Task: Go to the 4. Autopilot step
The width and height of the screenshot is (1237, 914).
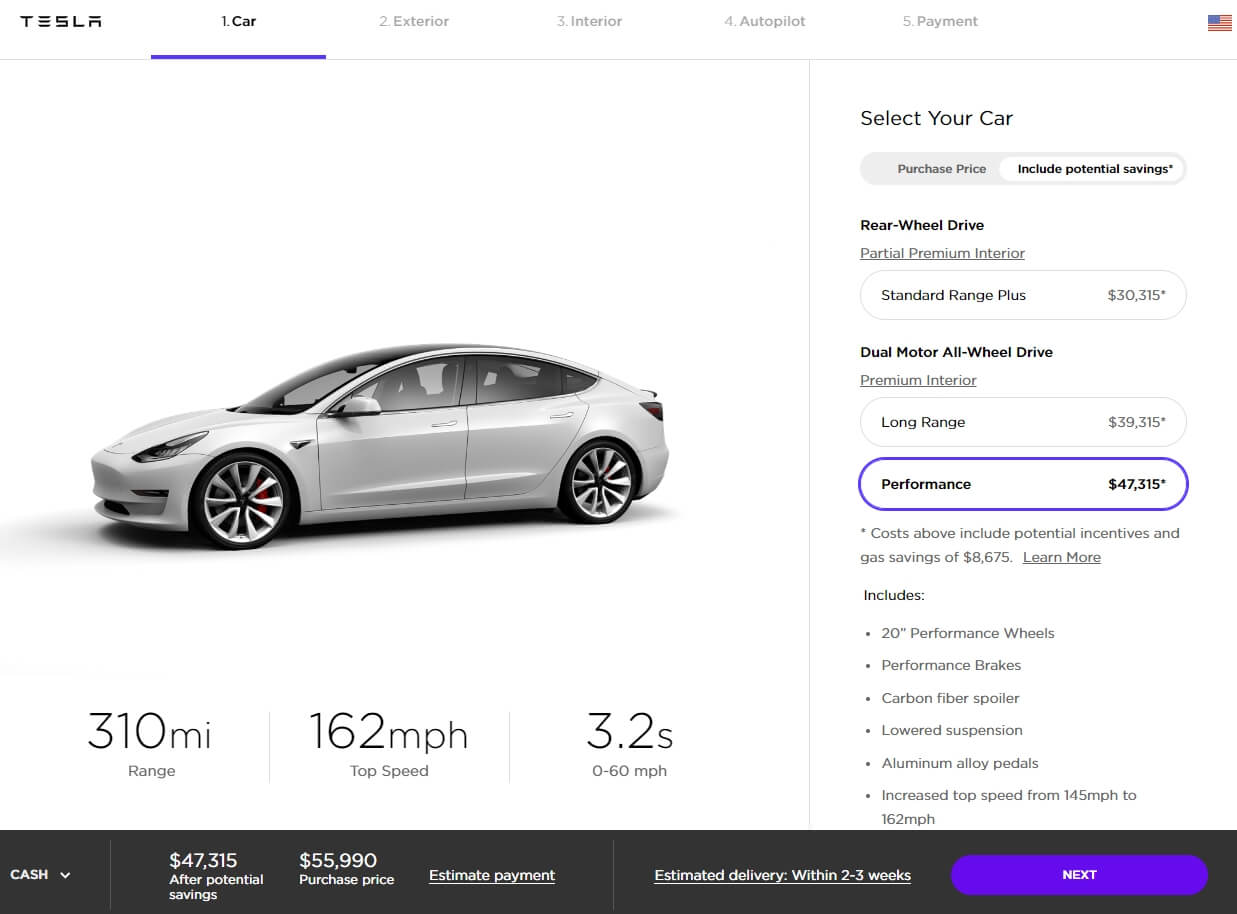Action: click(x=765, y=21)
